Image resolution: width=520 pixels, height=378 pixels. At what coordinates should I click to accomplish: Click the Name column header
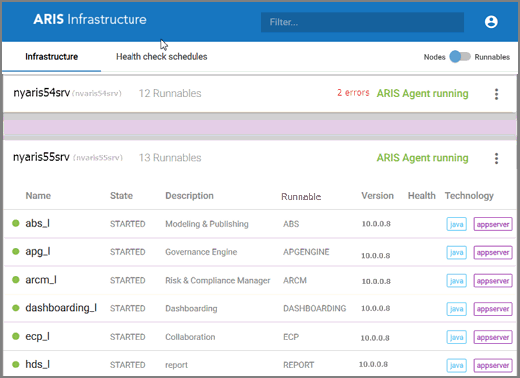pyautogui.click(x=38, y=196)
